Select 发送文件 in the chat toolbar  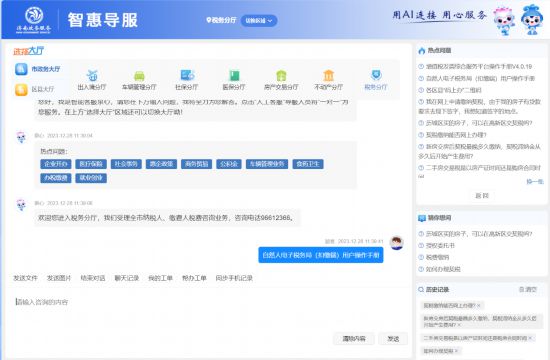(x=25, y=278)
